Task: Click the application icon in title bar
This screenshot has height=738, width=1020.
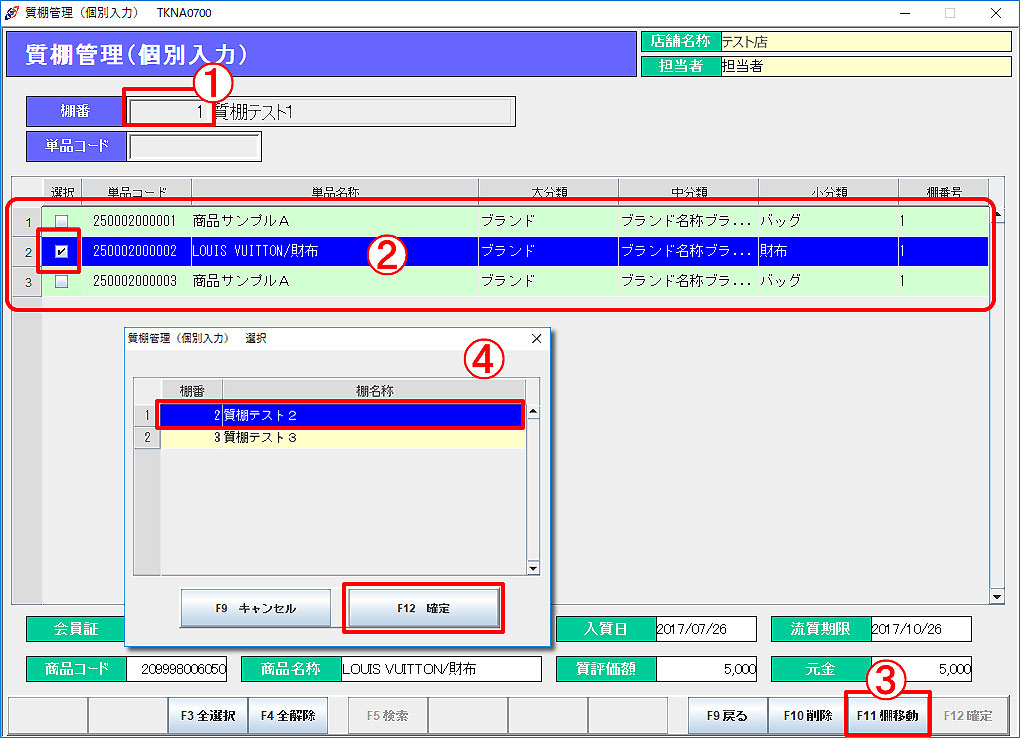Action: [12, 13]
